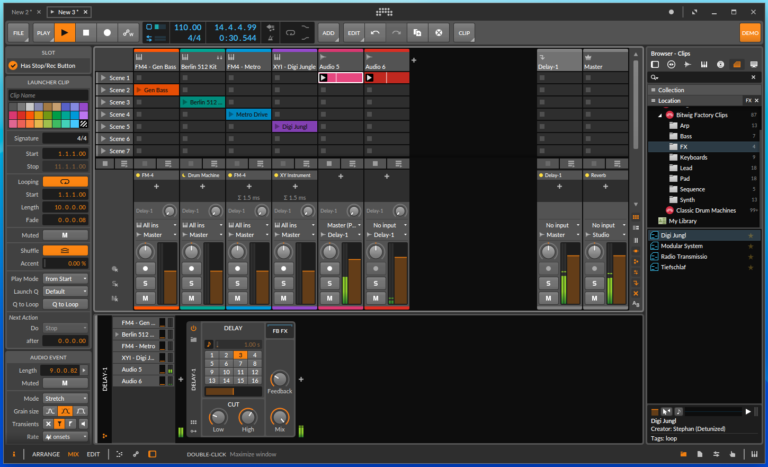Click the duplicate icon in toolbar
This screenshot has width=768, height=467.
[417, 33]
